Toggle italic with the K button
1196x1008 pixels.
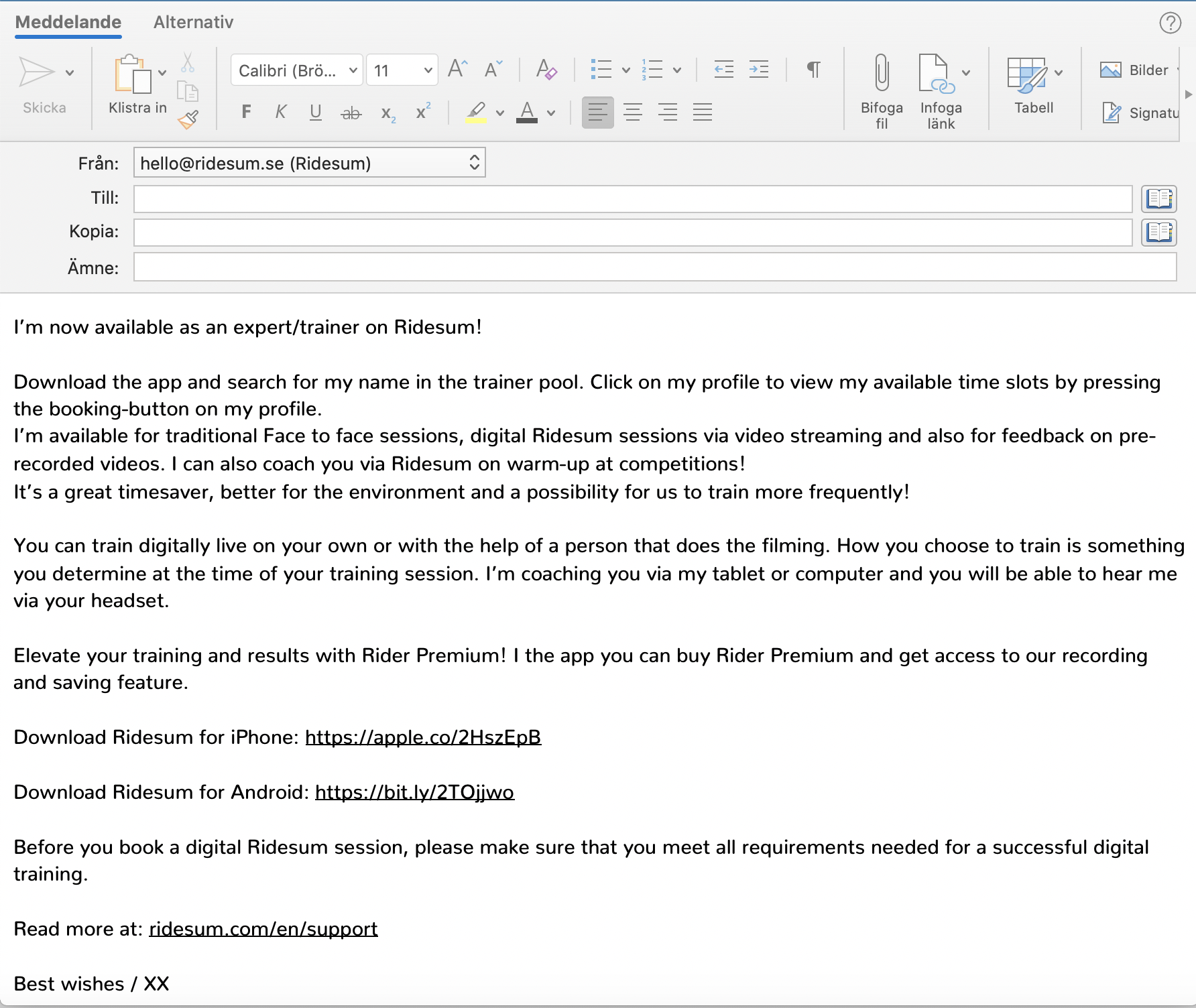[281, 112]
